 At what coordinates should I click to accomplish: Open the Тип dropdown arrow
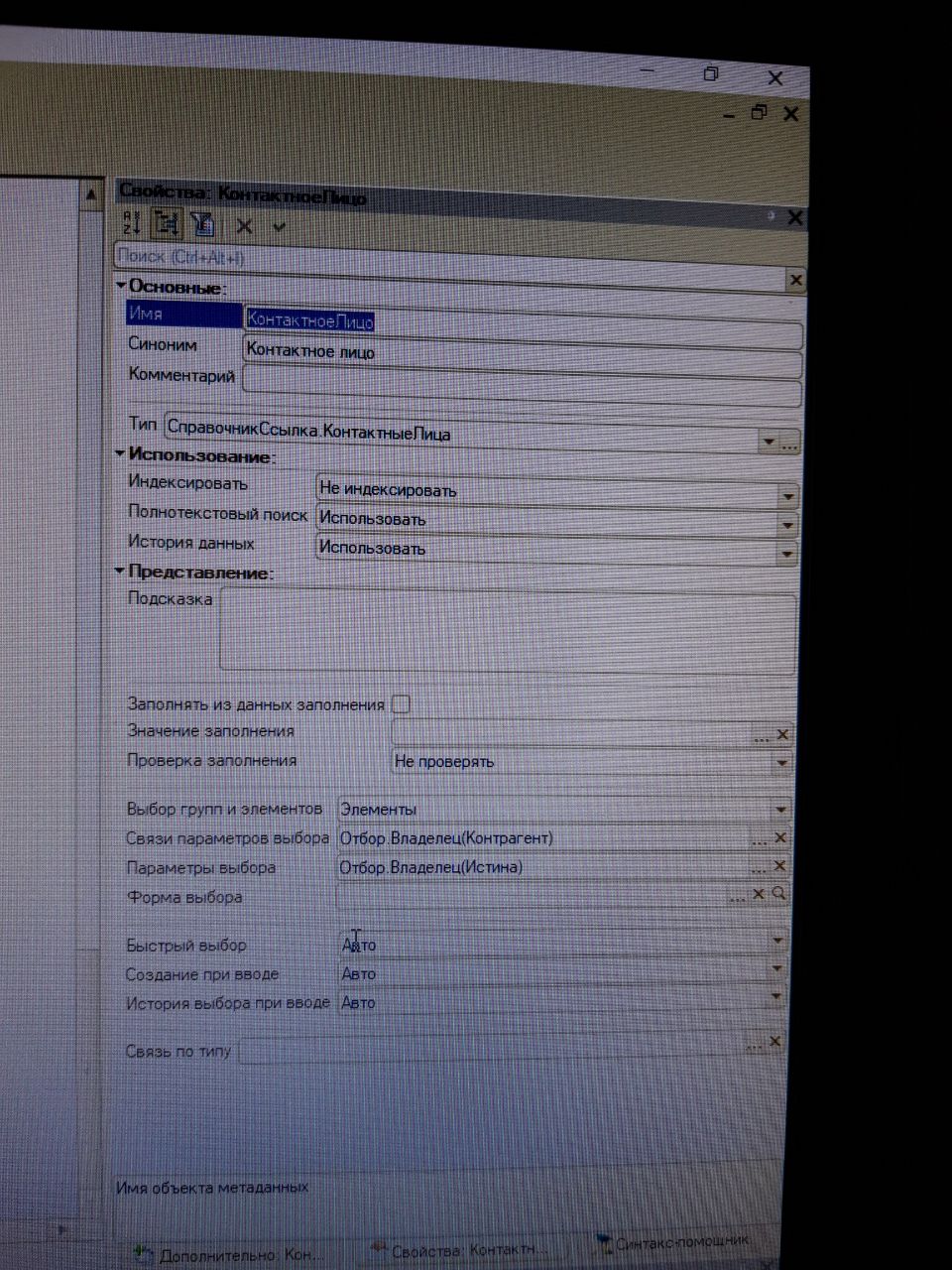(x=769, y=442)
